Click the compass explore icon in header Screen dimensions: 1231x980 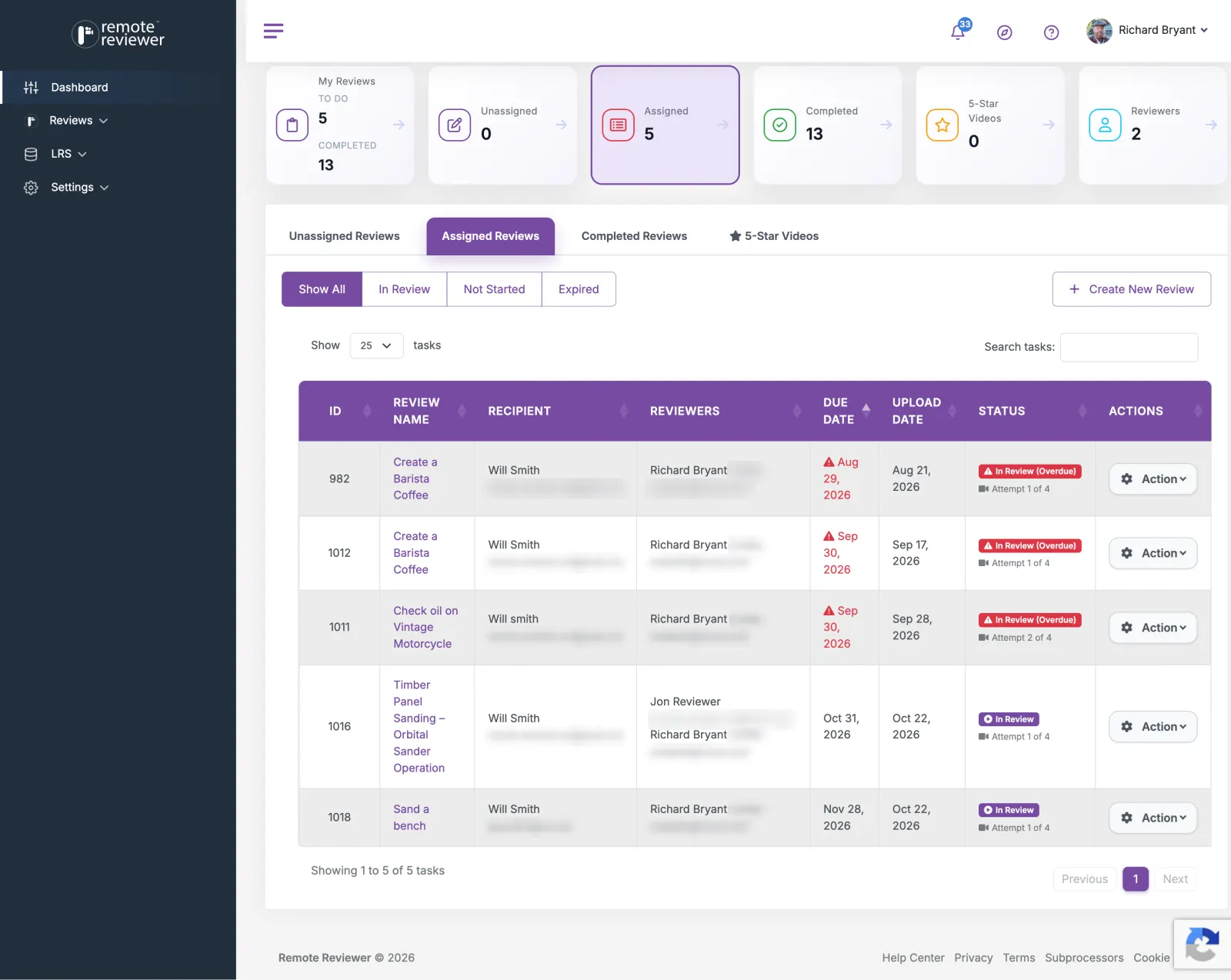coord(1005,32)
